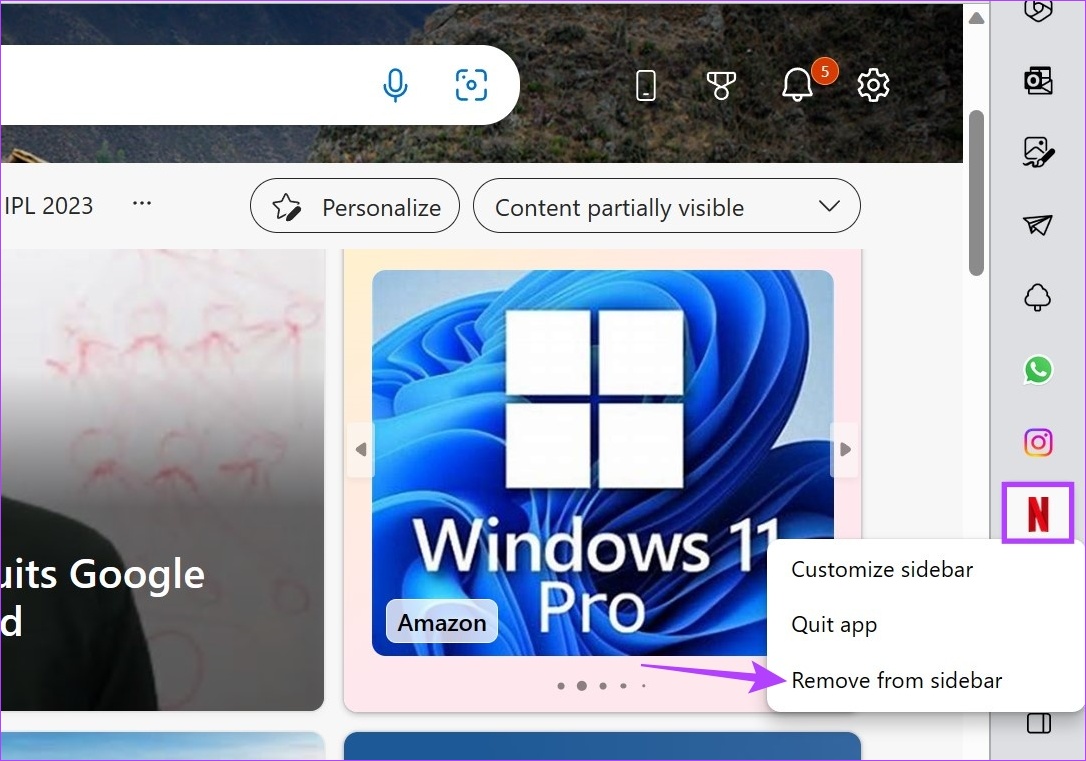This screenshot has height=761, width=1086.
Task: Click the Amazon label on ad card
Action: [x=442, y=623]
